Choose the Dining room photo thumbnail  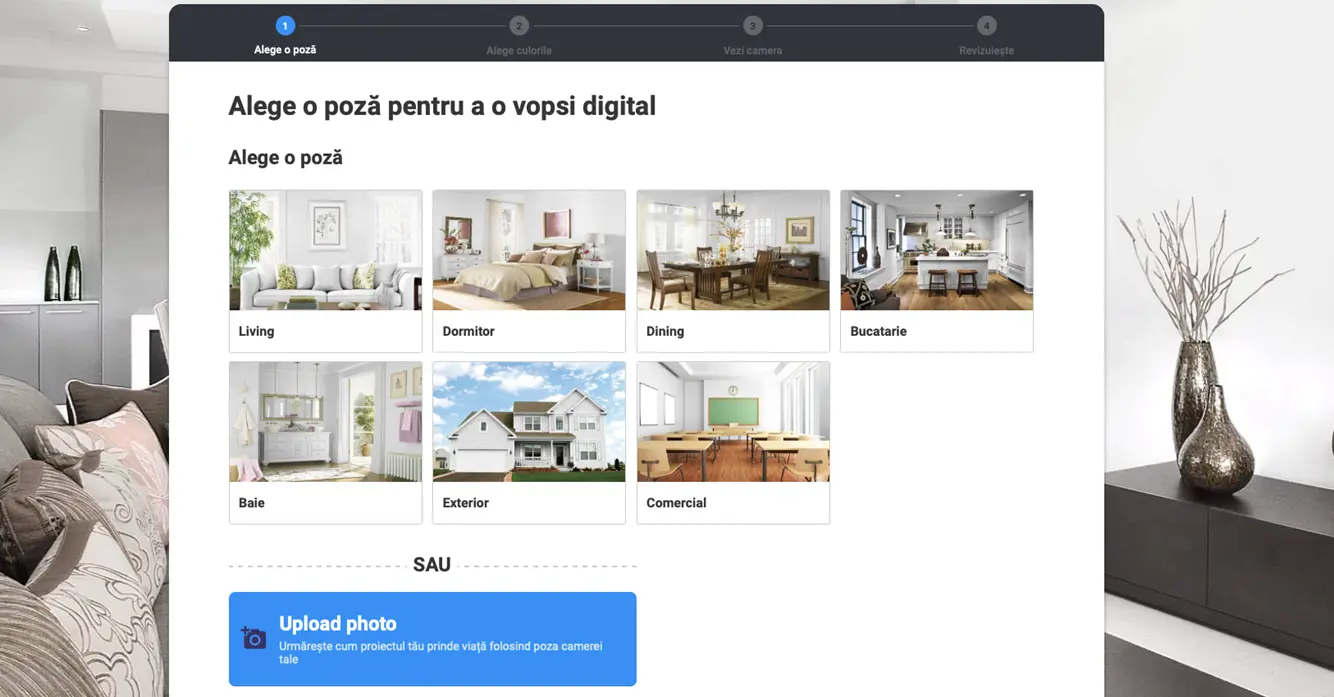pos(733,250)
